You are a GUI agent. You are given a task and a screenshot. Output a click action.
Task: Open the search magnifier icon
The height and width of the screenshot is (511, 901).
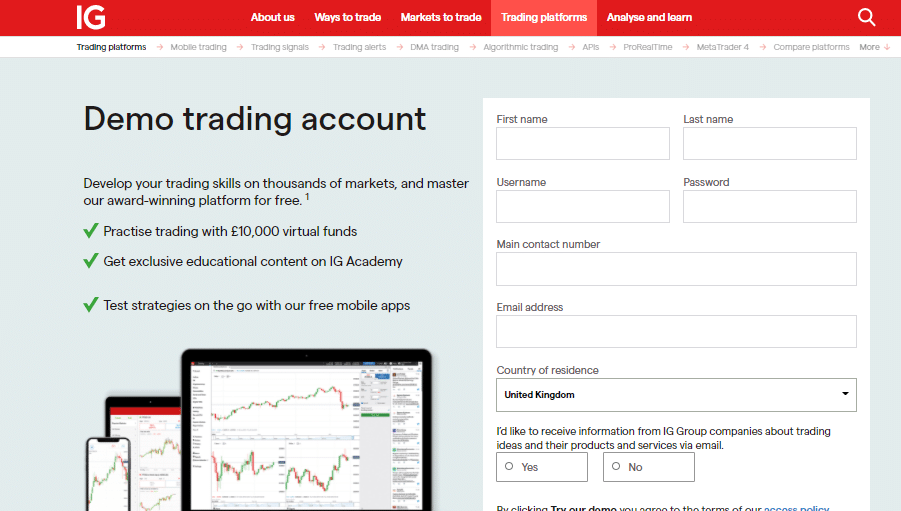pos(866,17)
